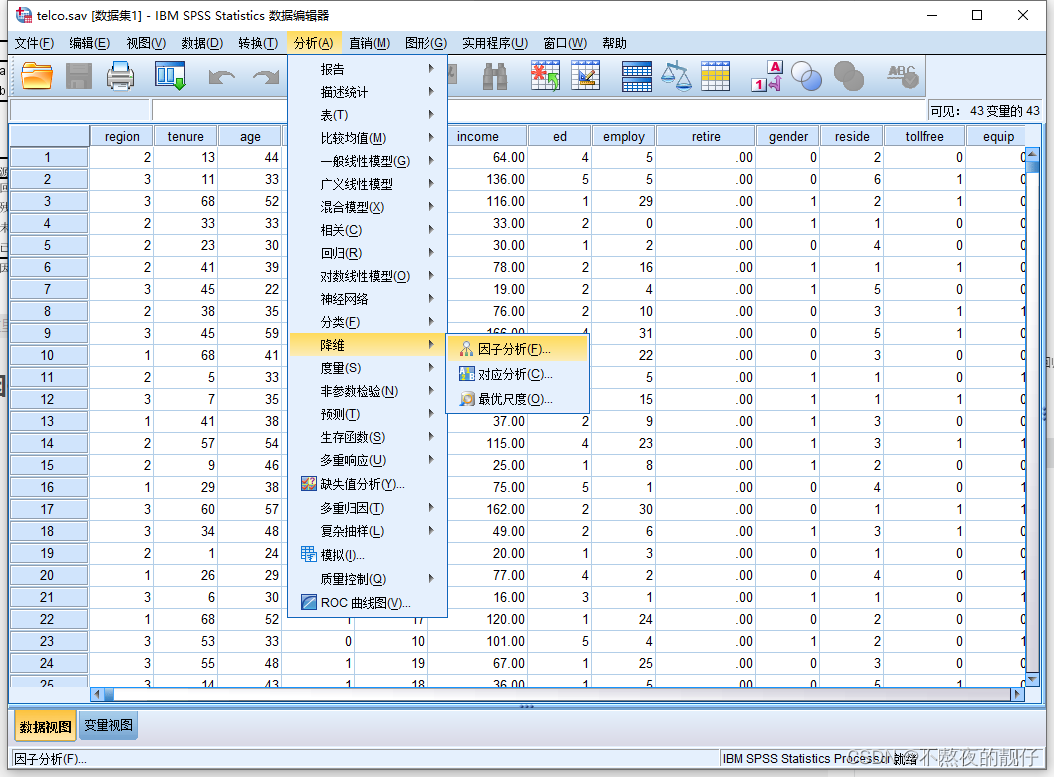Screen dimensions: 1054x777
Task: Open Missing Value Analysis menu item
Action: point(367,484)
